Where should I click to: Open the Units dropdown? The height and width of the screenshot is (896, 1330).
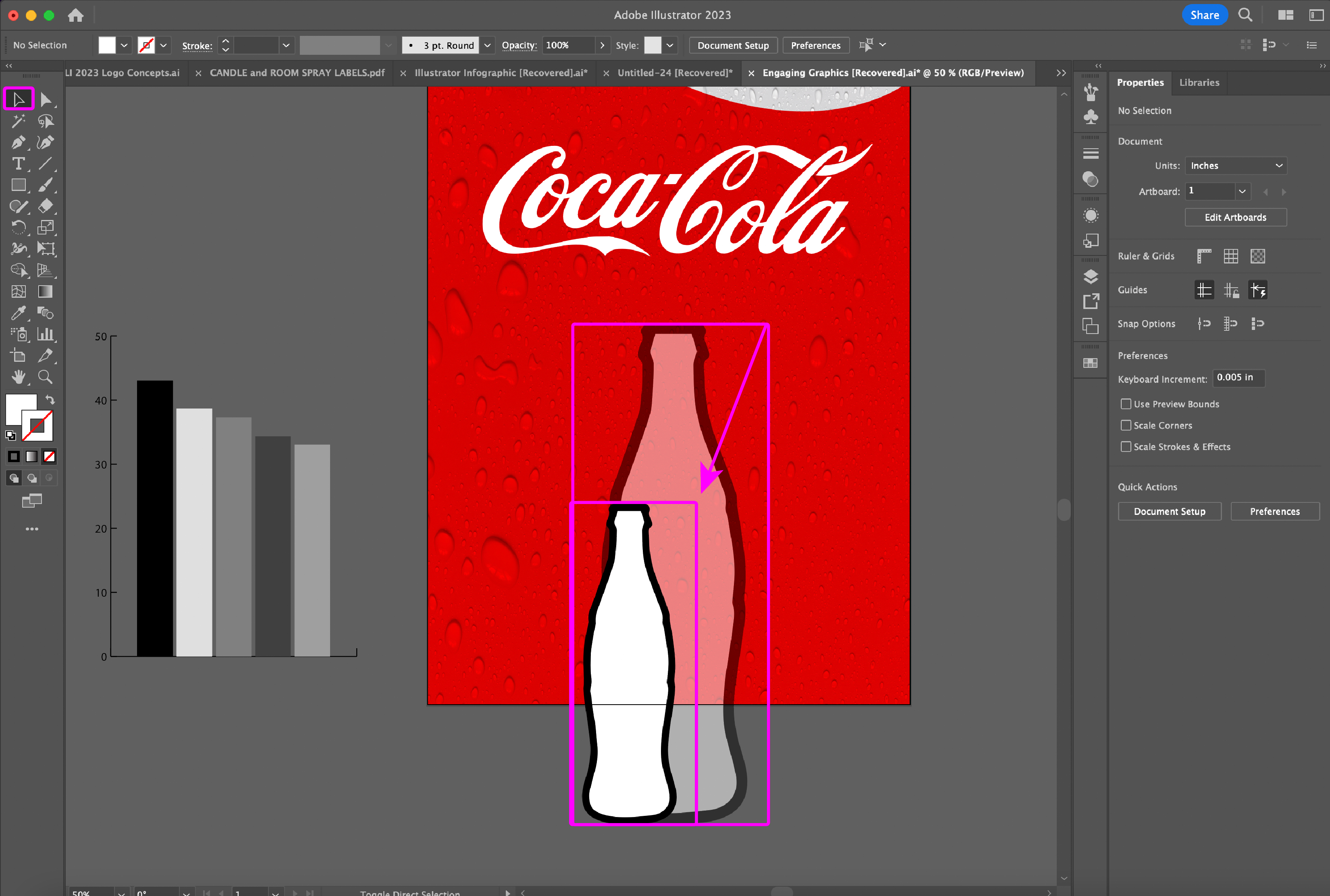click(1236, 166)
